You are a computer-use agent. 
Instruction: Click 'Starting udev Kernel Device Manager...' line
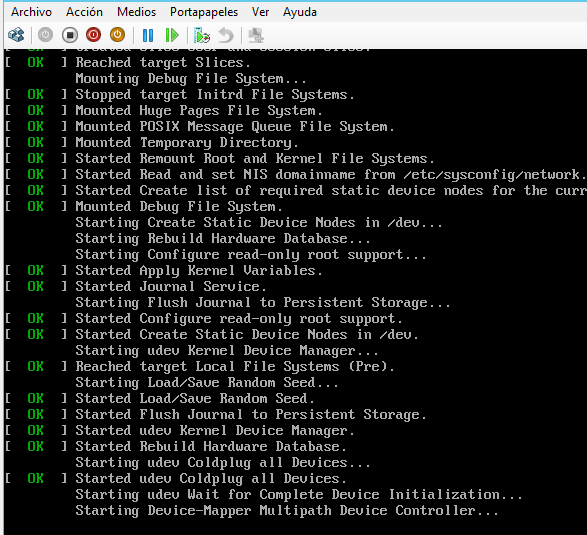pos(227,351)
